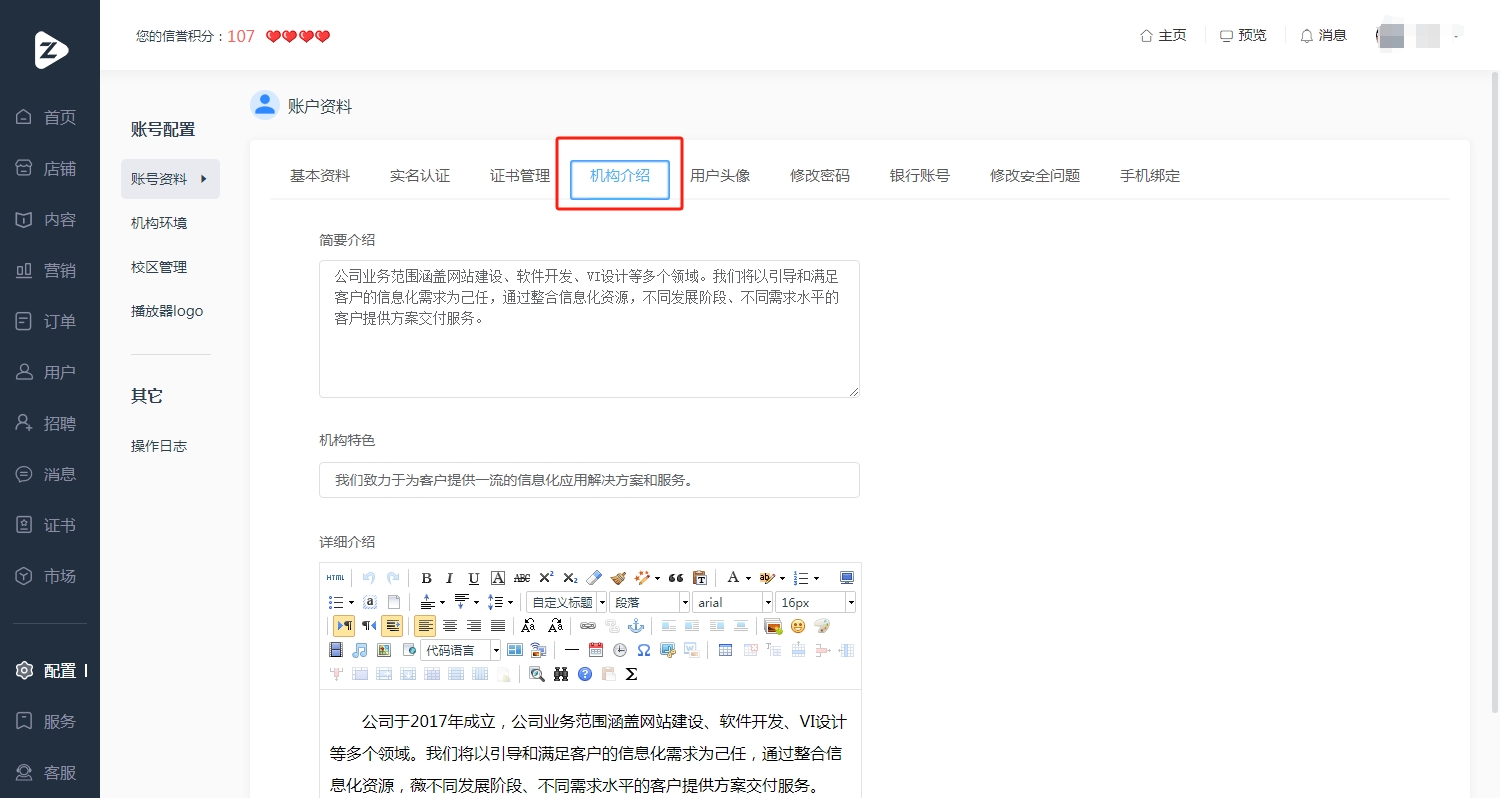This screenshot has width=1500, height=798.
Task: Expand font color dropdown arrow
Action: [x=748, y=578]
